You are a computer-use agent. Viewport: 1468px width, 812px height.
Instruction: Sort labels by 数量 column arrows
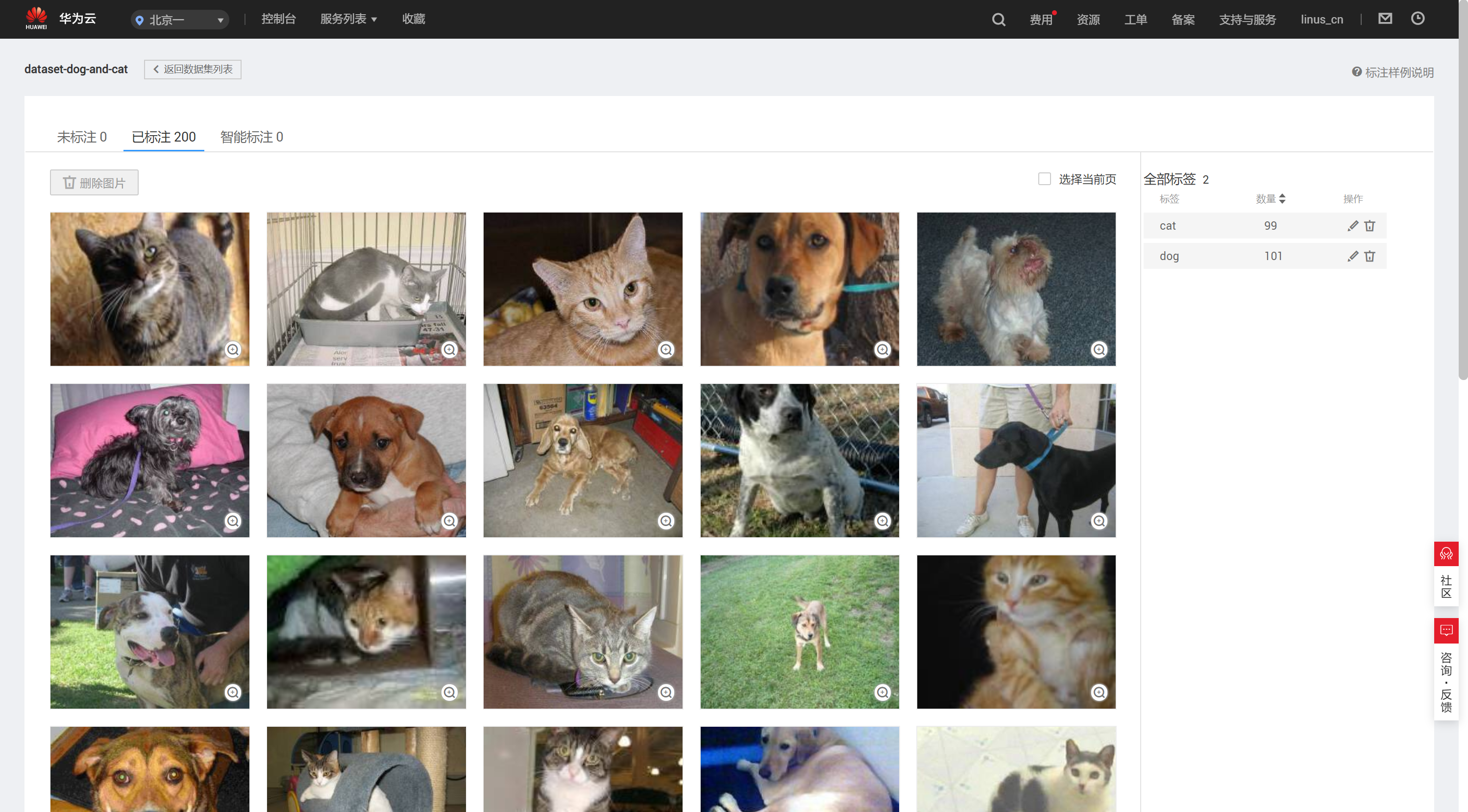point(1282,199)
